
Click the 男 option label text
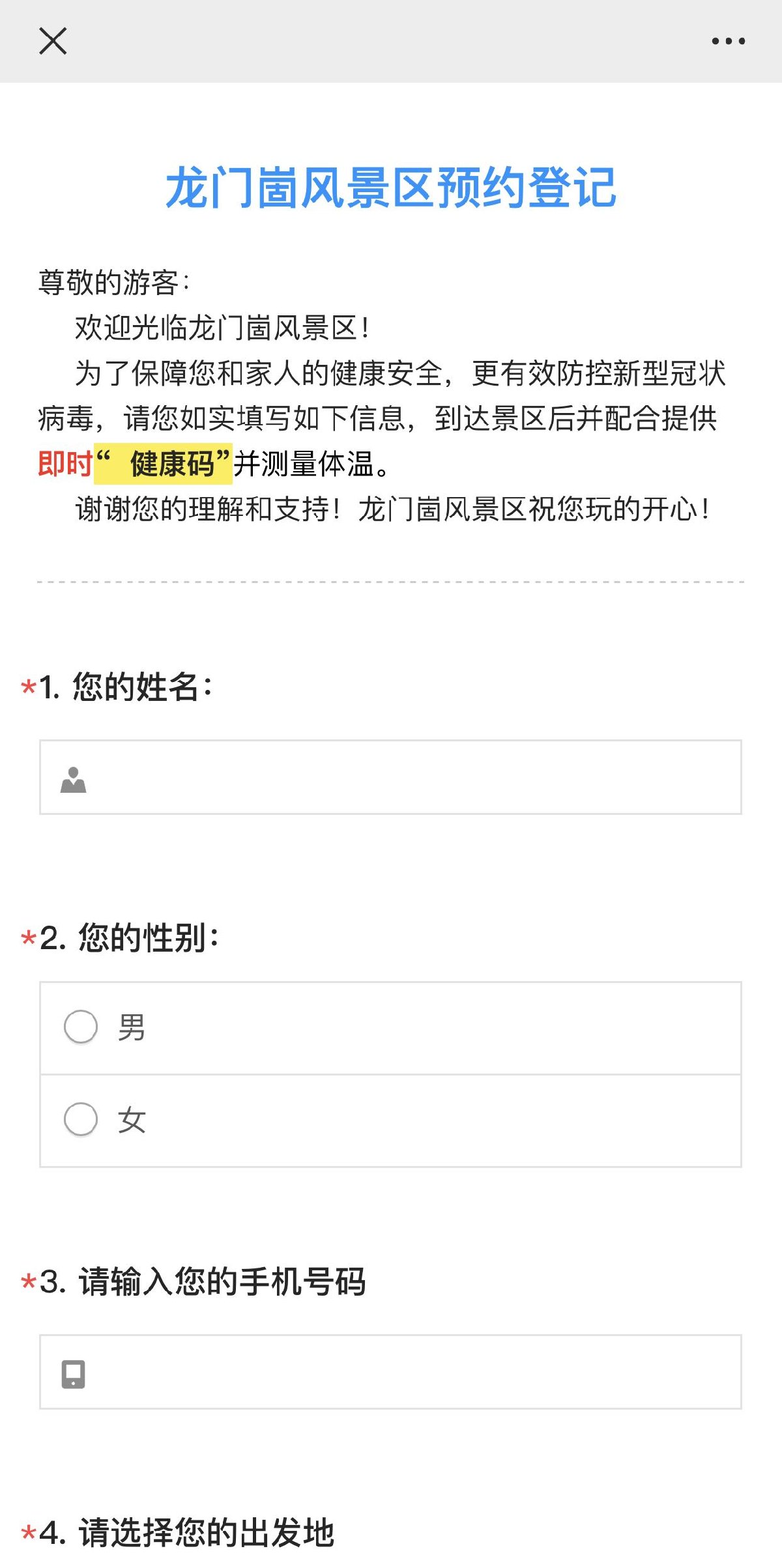(132, 1028)
